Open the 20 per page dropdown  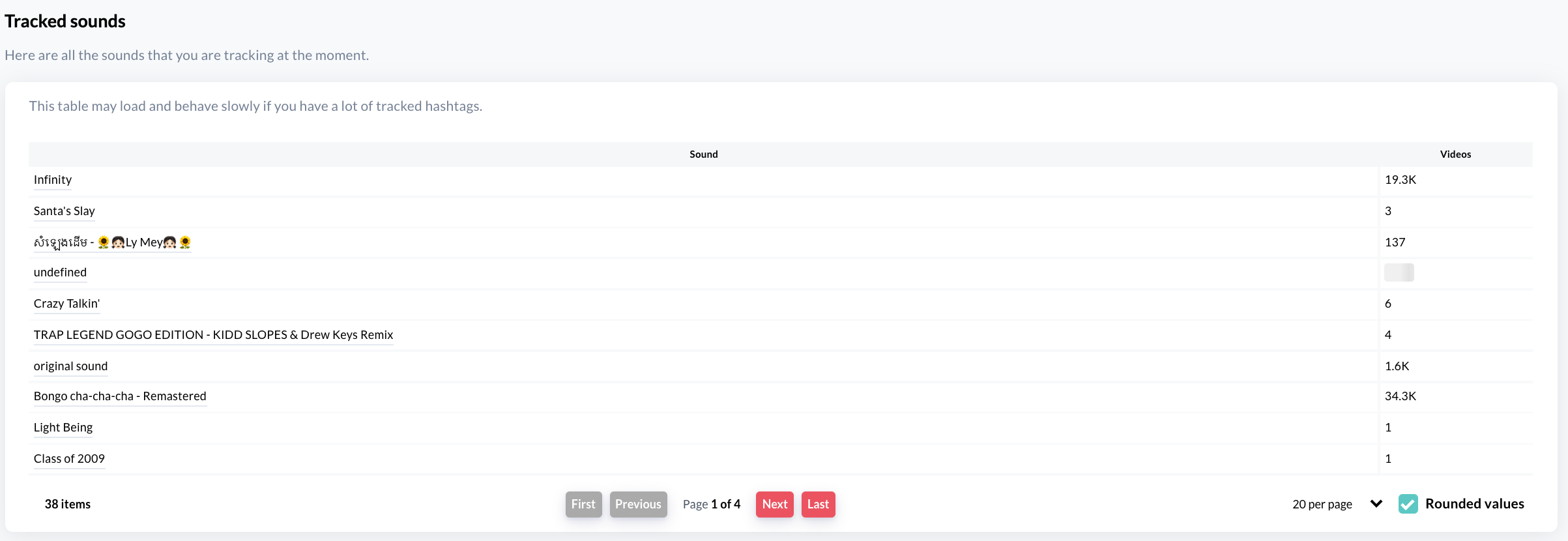(x=1322, y=504)
